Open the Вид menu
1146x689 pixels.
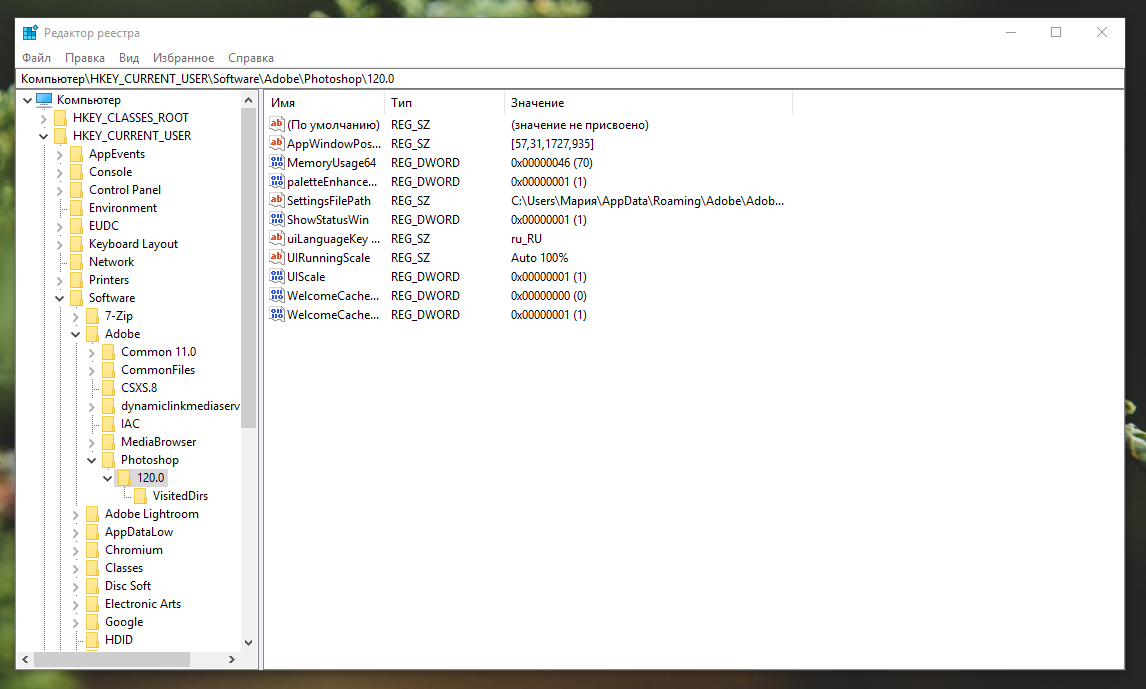129,58
